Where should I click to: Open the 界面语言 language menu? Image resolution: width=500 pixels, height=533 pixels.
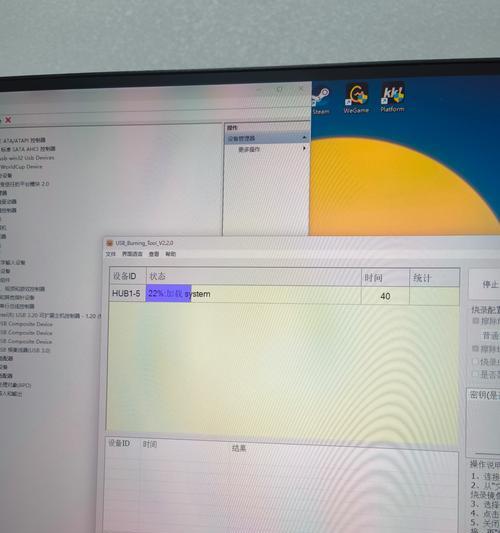pos(132,254)
